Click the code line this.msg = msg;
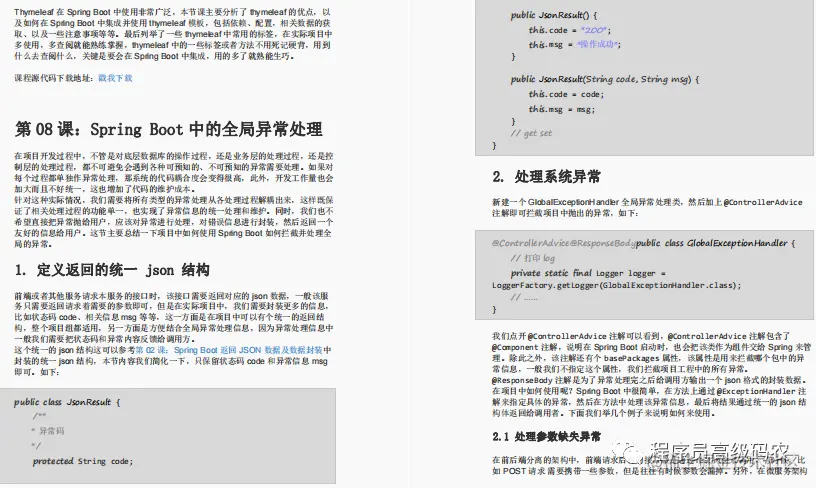 [x=562, y=109]
